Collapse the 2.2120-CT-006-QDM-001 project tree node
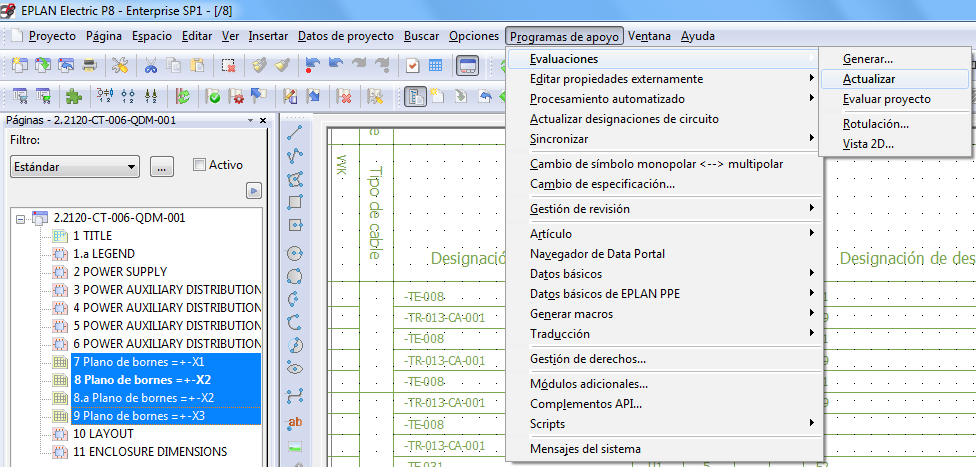Image resolution: width=976 pixels, height=467 pixels. pyautogui.click(x=21, y=219)
